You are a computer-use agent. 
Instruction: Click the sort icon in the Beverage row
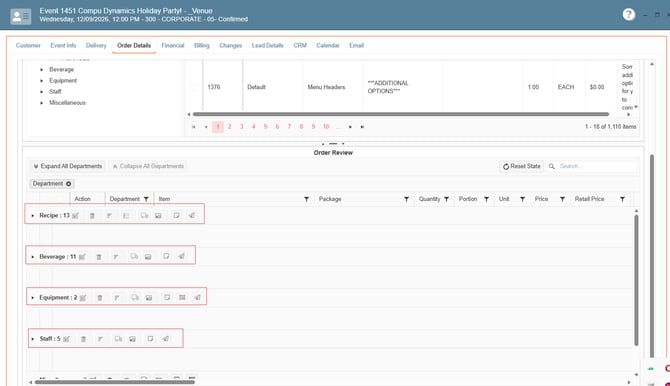tap(116, 256)
